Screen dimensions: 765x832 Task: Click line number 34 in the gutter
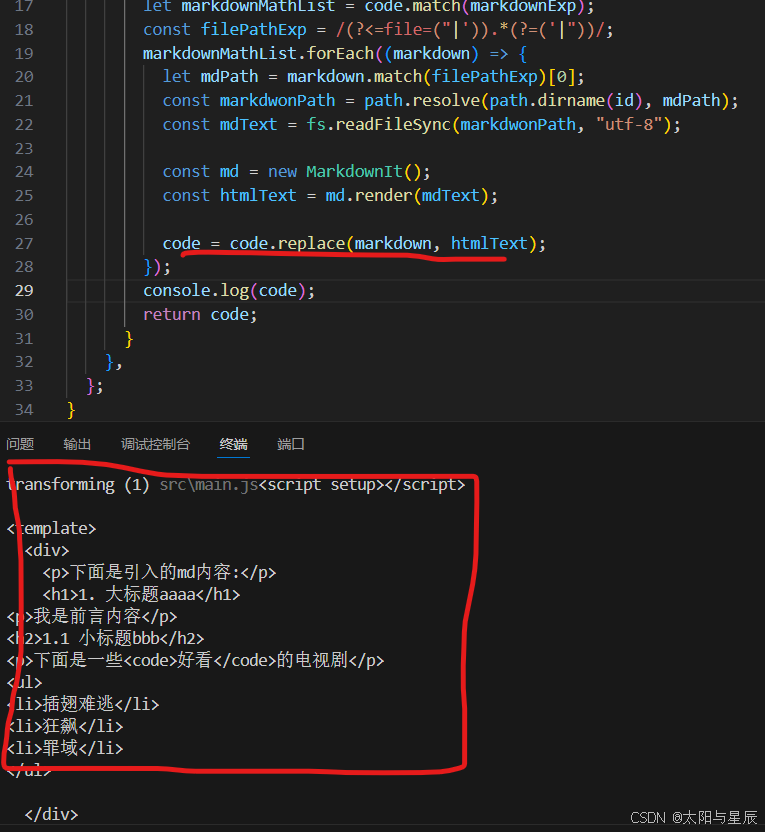coord(24,410)
